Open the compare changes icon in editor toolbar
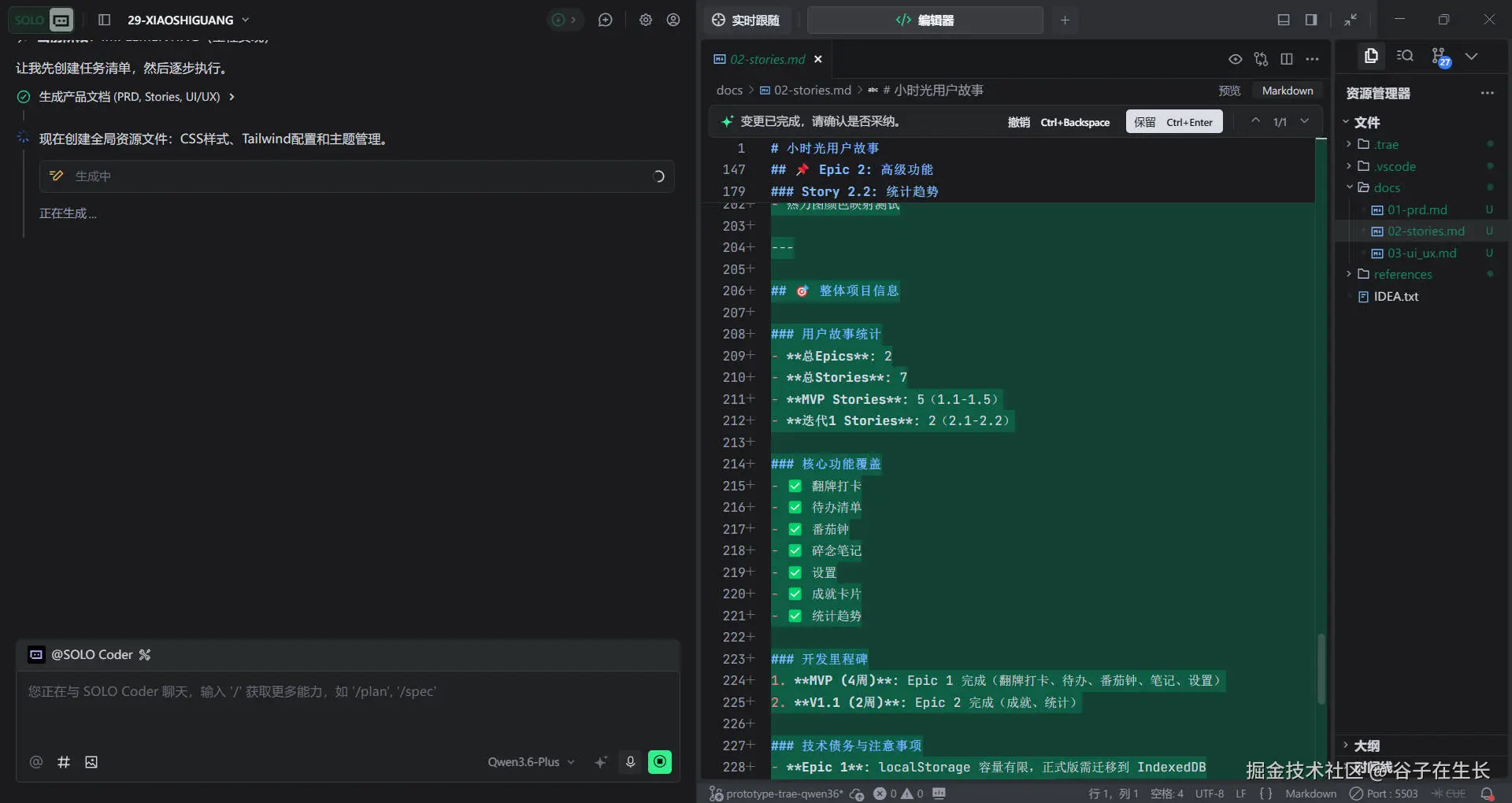1512x803 pixels. pyautogui.click(x=1262, y=59)
